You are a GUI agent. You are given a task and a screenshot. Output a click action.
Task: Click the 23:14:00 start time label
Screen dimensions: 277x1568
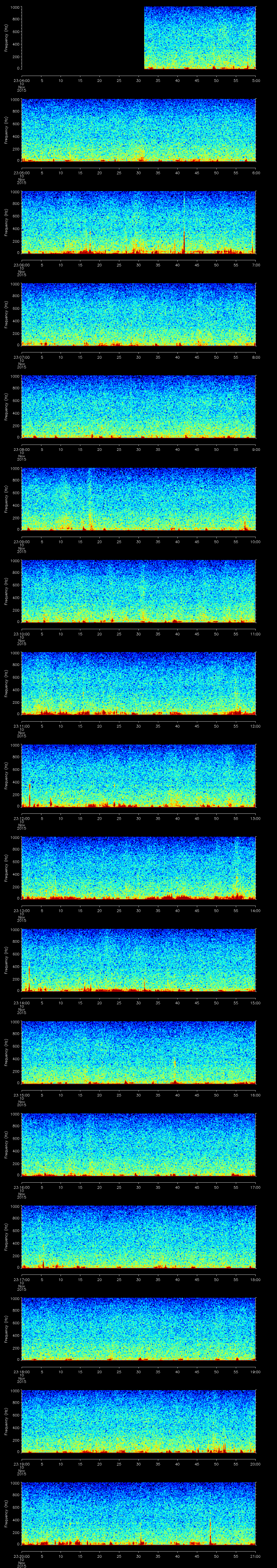click(x=21, y=1003)
